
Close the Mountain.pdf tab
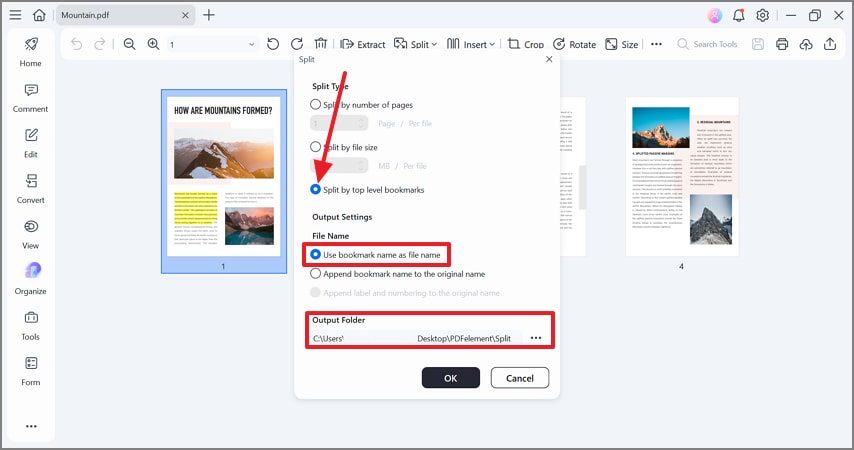[185, 15]
